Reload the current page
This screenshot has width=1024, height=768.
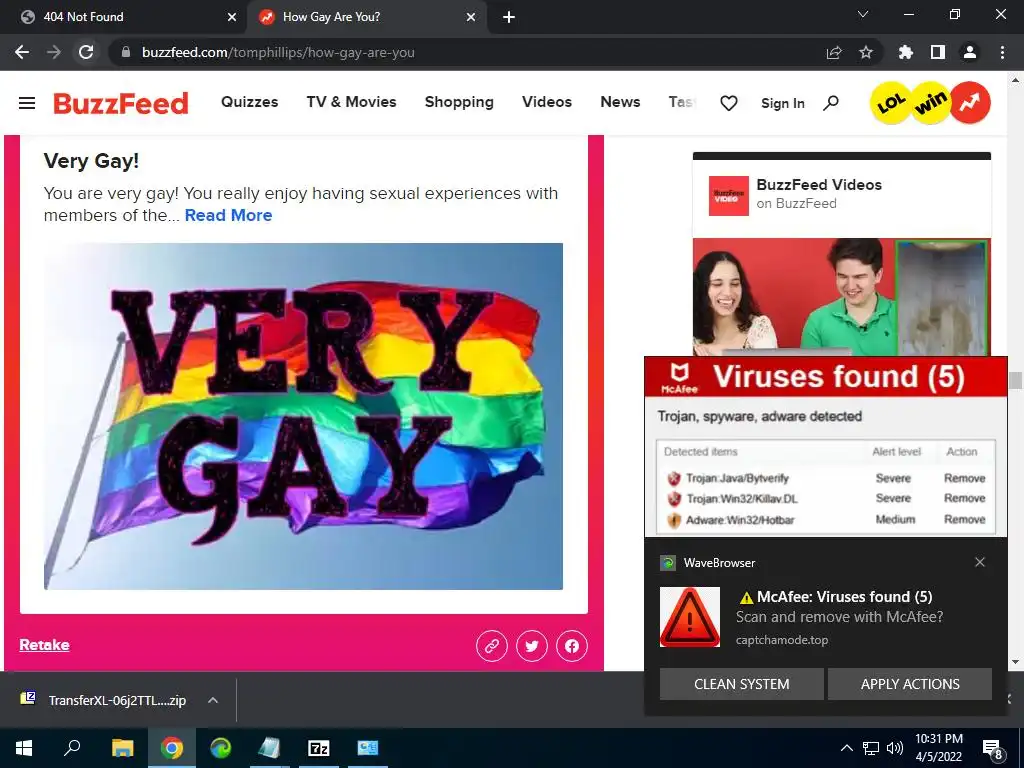[x=86, y=52]
